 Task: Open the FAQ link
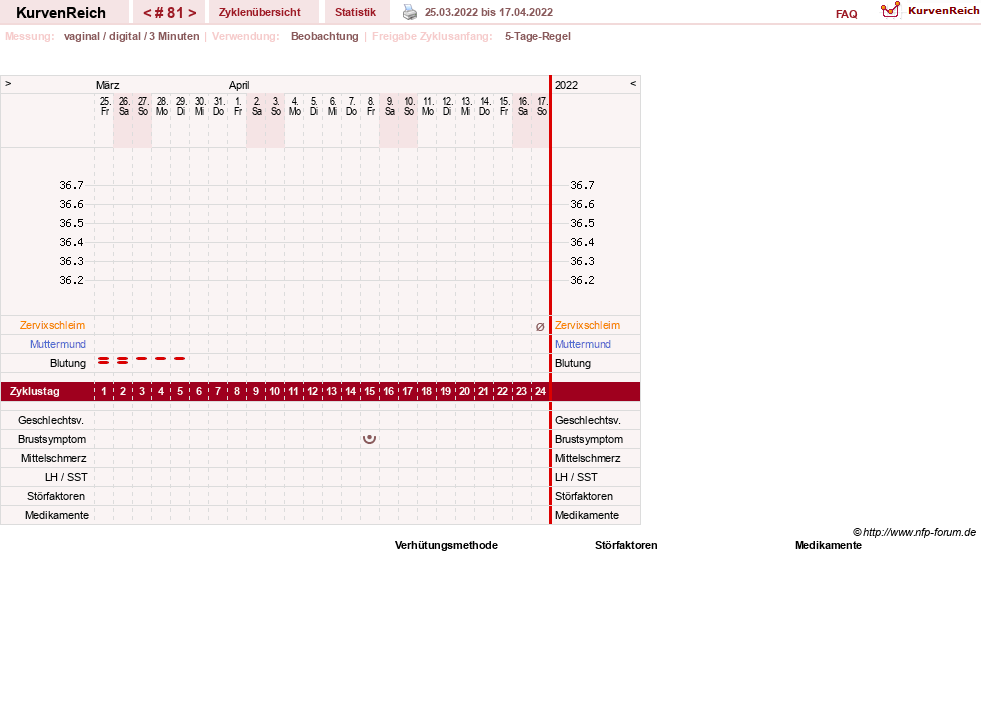846,14
